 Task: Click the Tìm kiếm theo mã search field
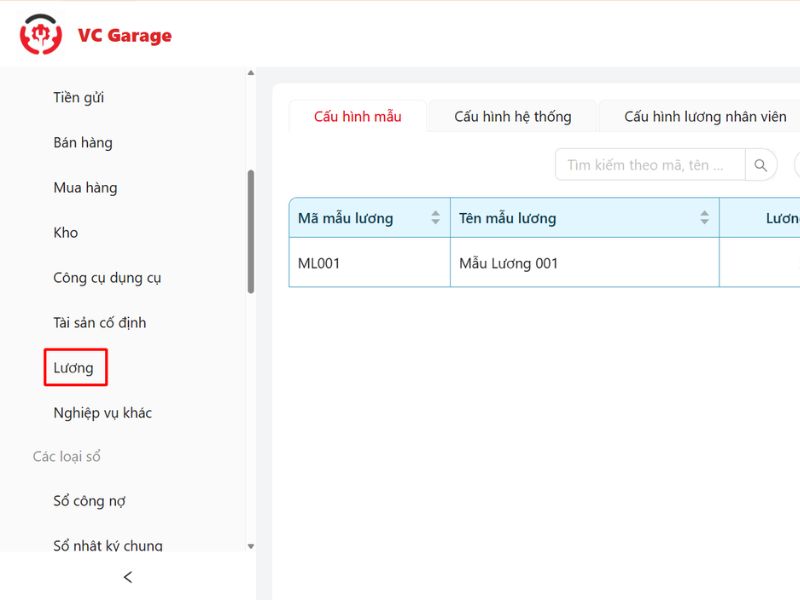point(650,164)
